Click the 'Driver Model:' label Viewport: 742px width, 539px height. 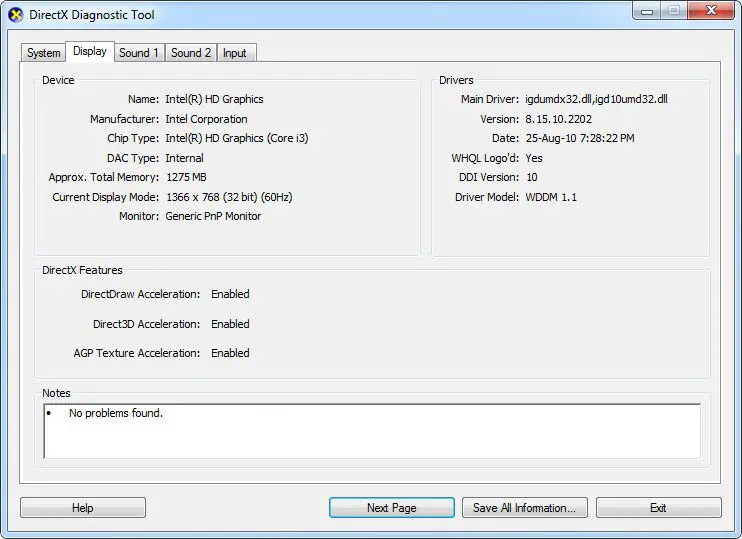click(487, 197)
